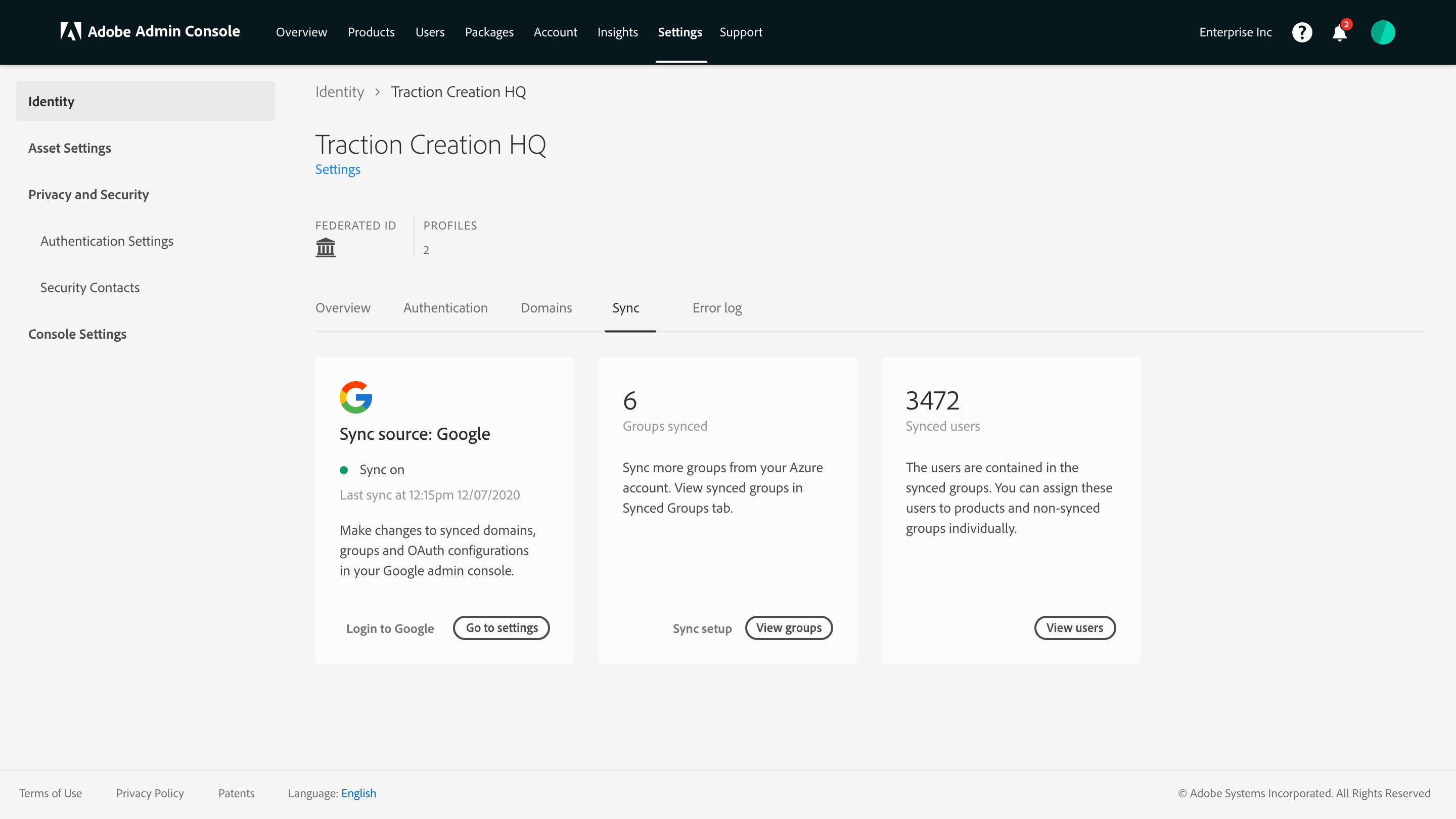Click the breadcrumb chevron after Identity
Image resolution: width=1456 pixels, height=819 pixels.
pos(378,92)
